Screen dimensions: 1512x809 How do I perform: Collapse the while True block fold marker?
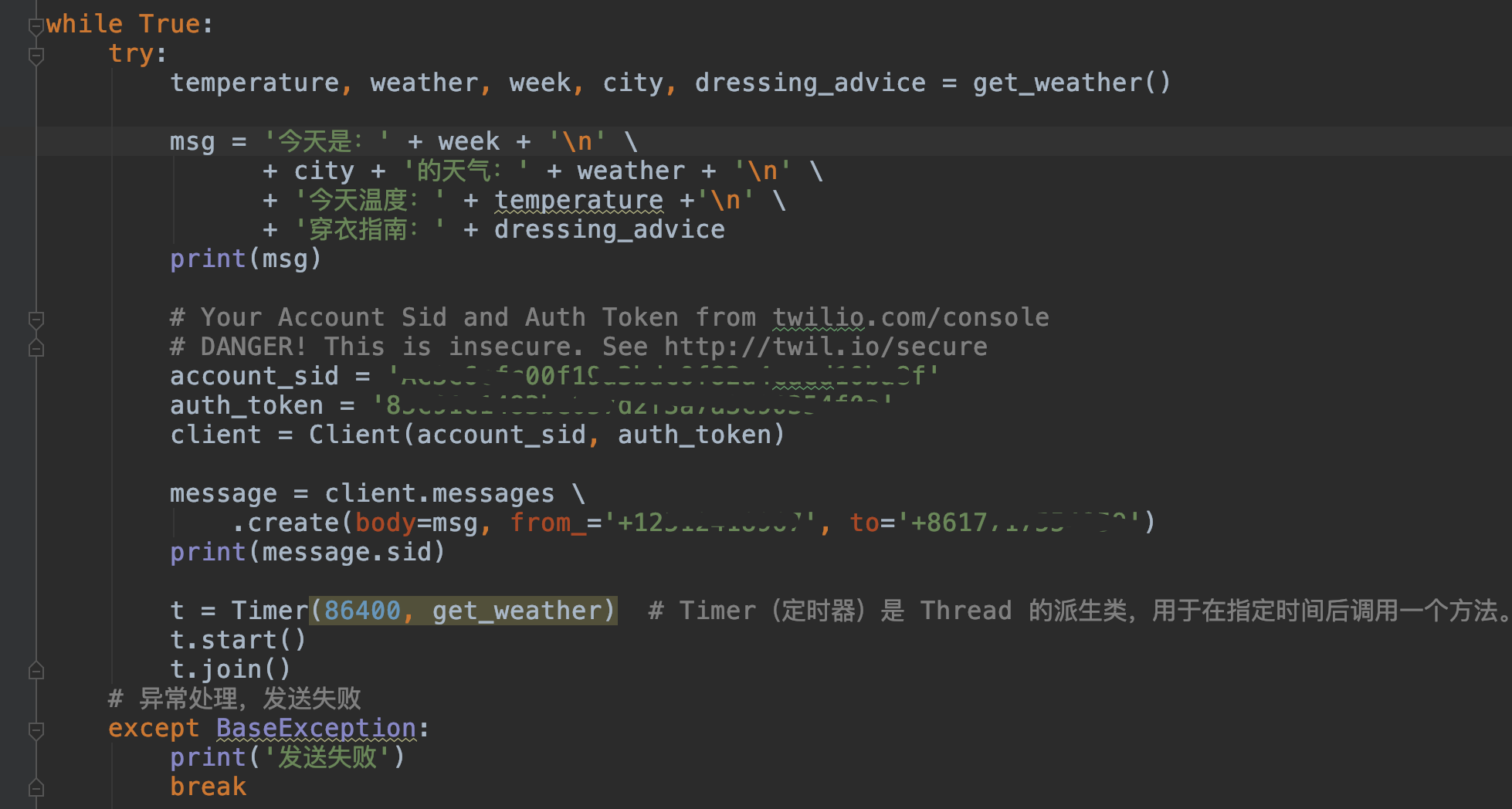(x=36, y=27)
